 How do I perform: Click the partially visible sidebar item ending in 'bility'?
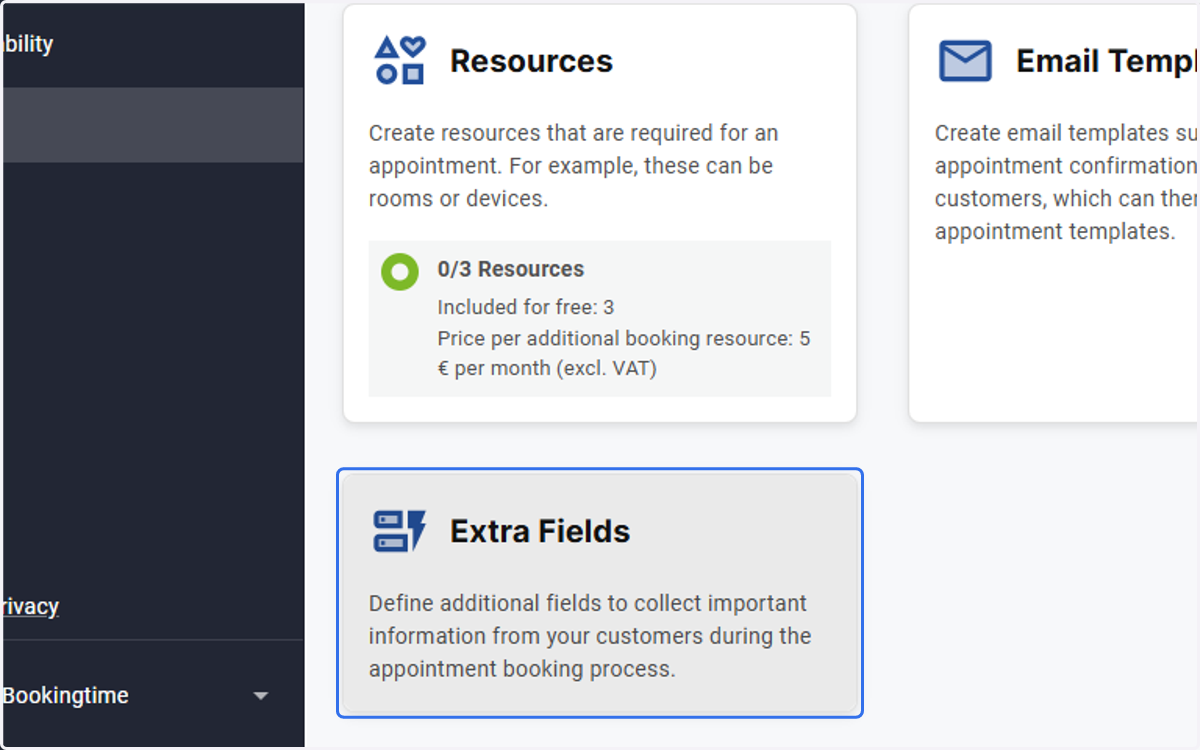coord(27,44)
